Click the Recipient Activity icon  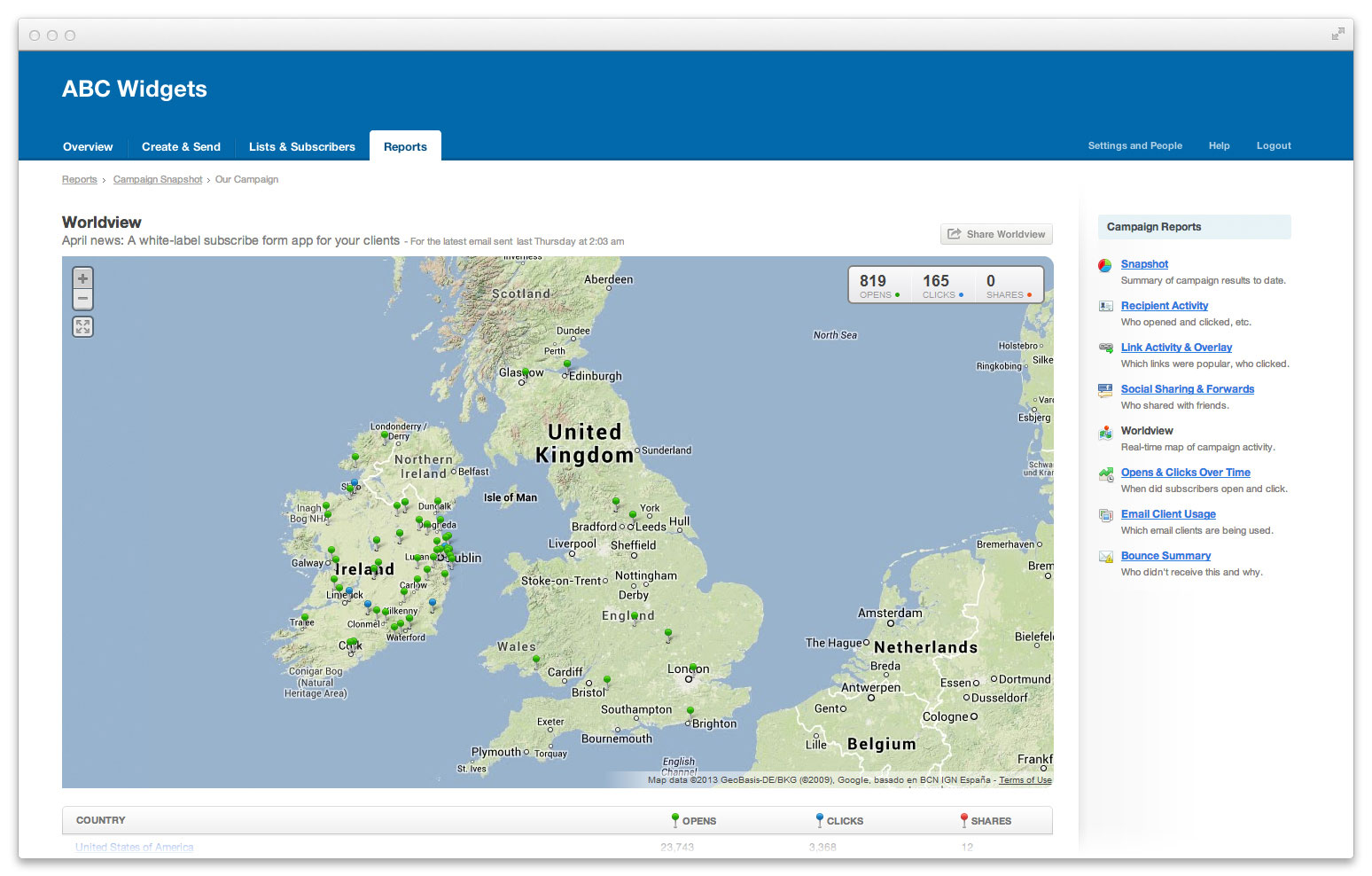1105,306
